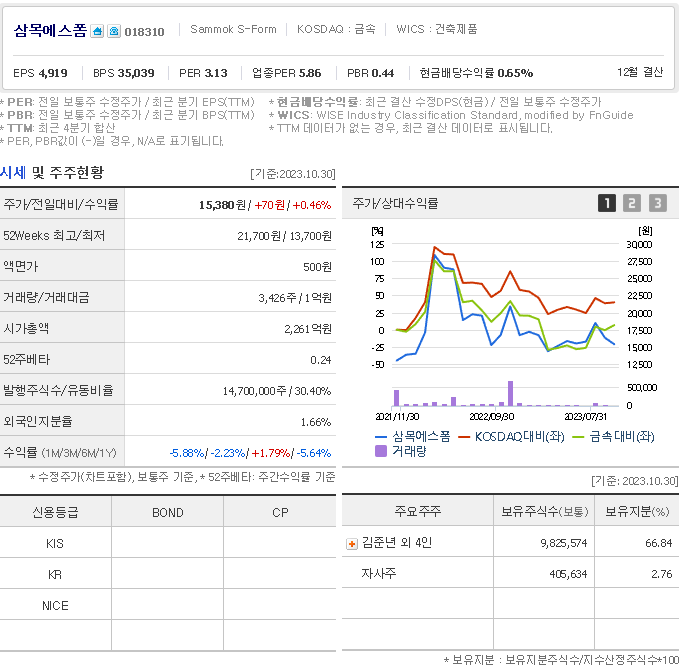685x671 pixels.
Task: Click WICS : 건축제품 classification
Action: (437, 29)
